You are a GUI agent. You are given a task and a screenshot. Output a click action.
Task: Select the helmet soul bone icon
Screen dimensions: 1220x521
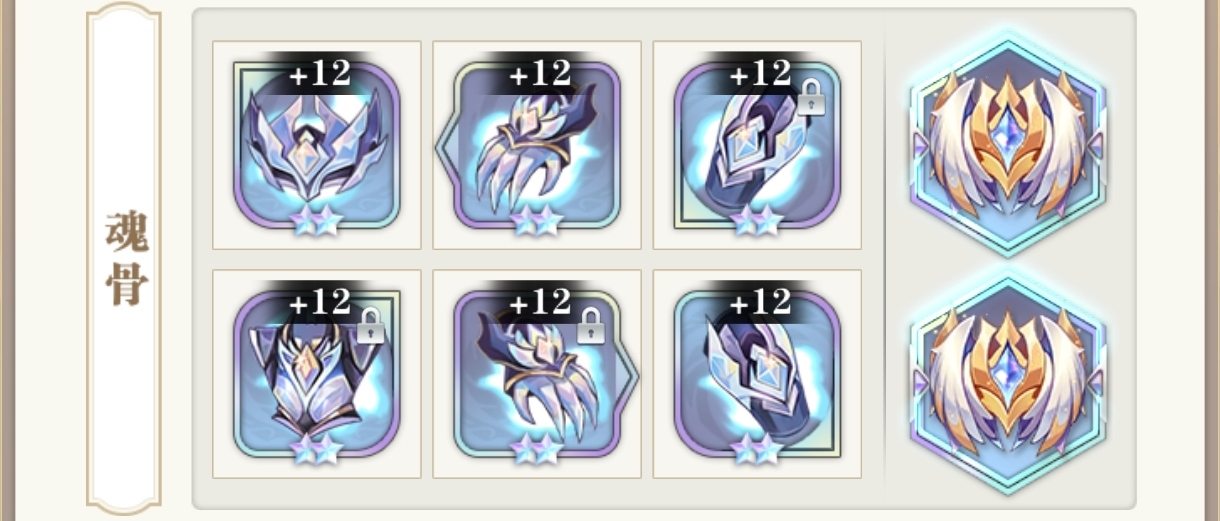click(x=316, y=146)
